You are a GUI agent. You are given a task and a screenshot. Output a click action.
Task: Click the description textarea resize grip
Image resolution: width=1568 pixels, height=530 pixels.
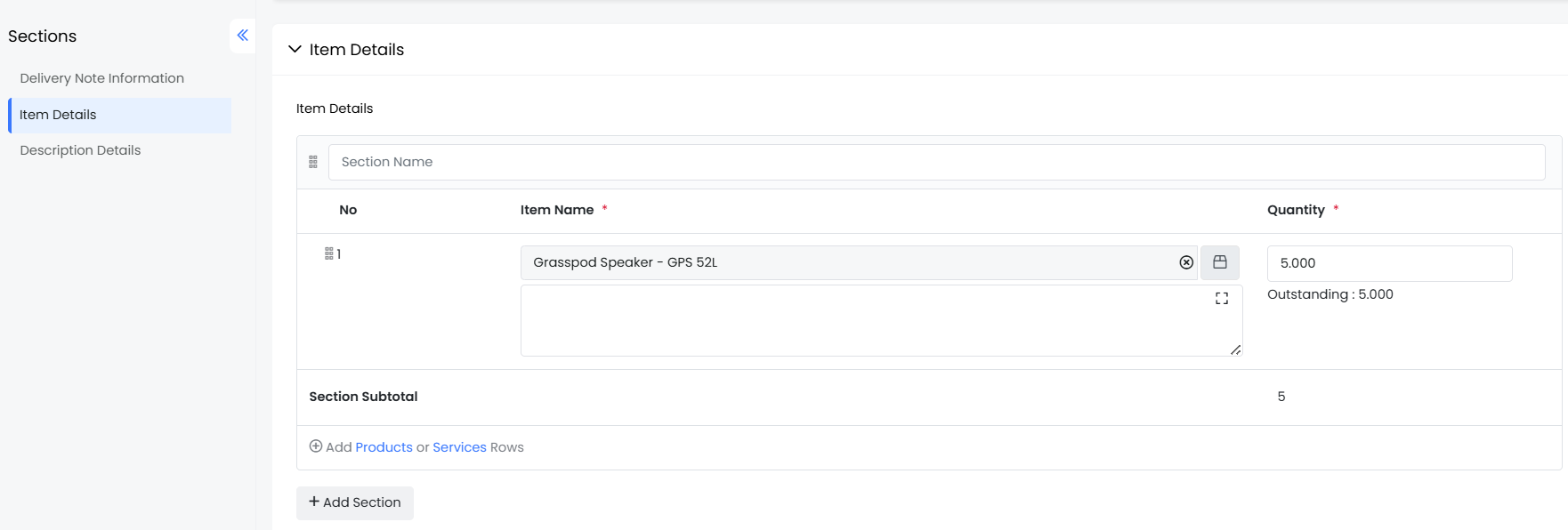pyautogui.click(x=1235, y=349)
